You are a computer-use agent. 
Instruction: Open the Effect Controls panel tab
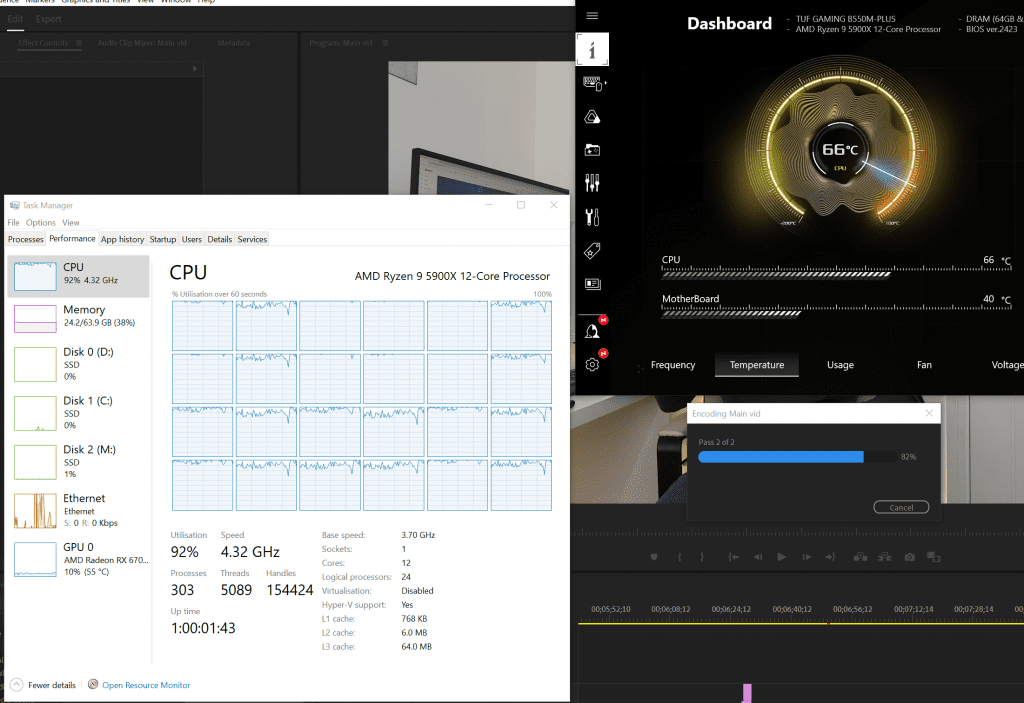click(x=43, y=43)
